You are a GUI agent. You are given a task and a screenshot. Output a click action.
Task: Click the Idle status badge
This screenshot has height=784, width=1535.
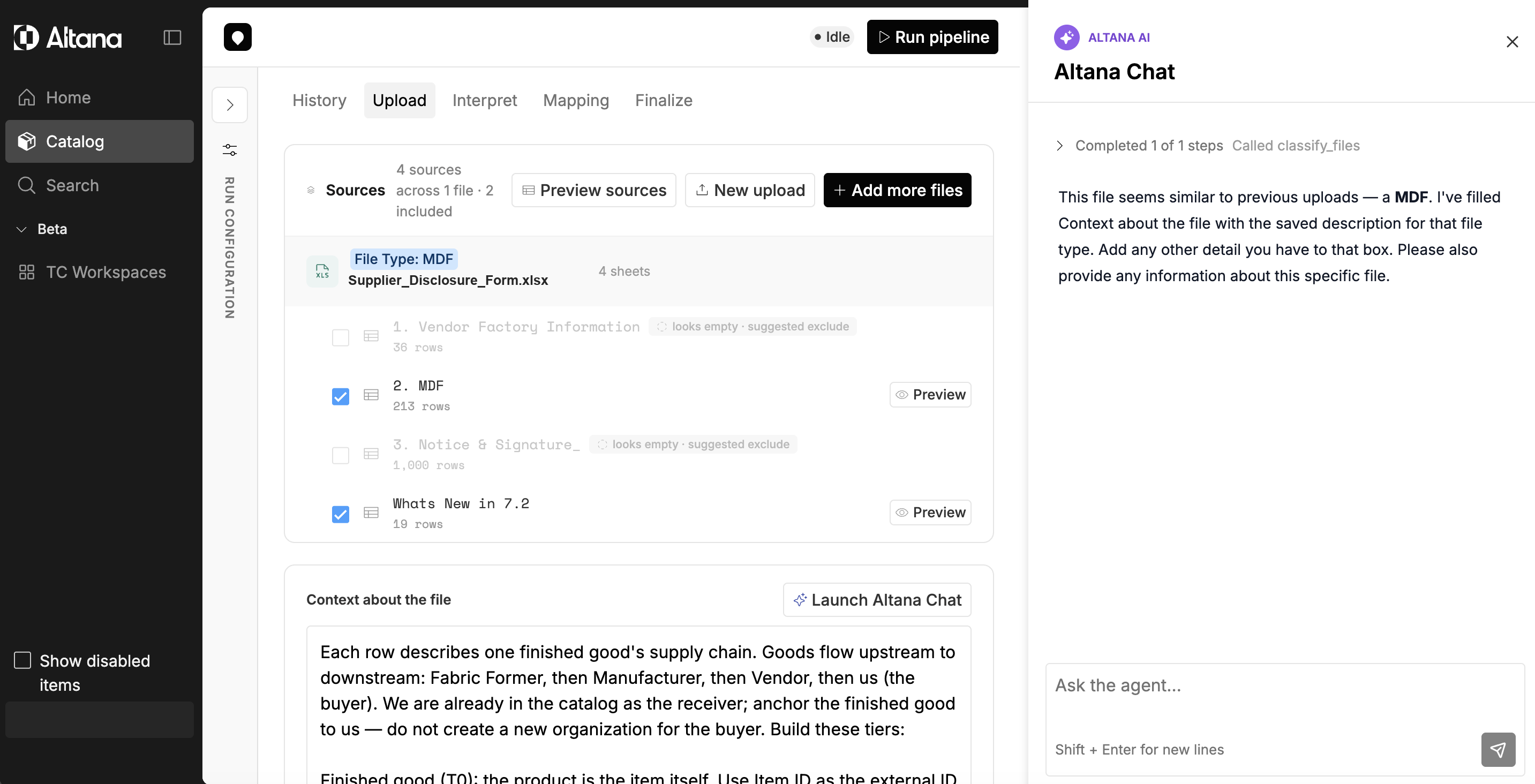pos(832,37)
